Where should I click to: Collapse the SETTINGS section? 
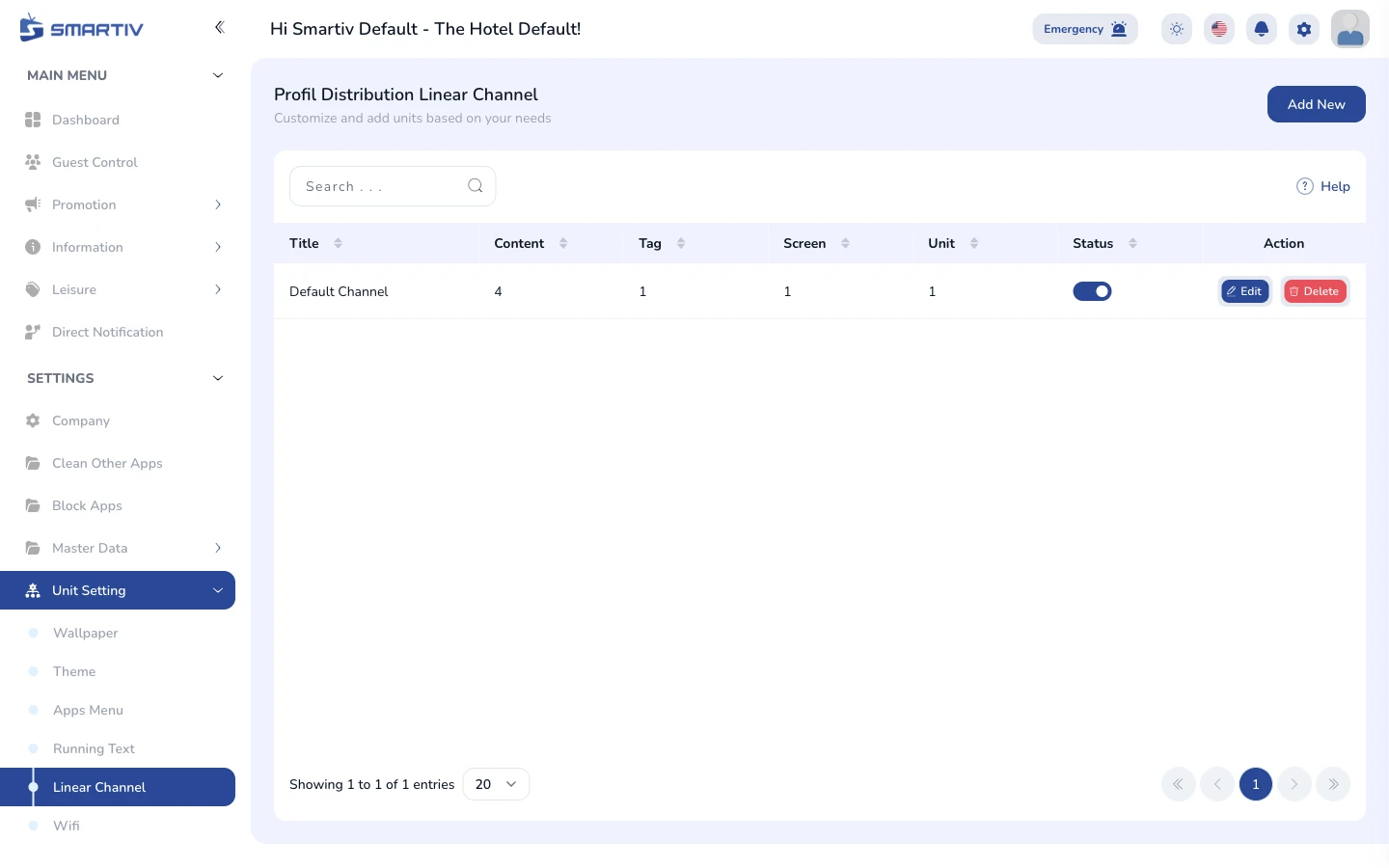tap(218, 378)
